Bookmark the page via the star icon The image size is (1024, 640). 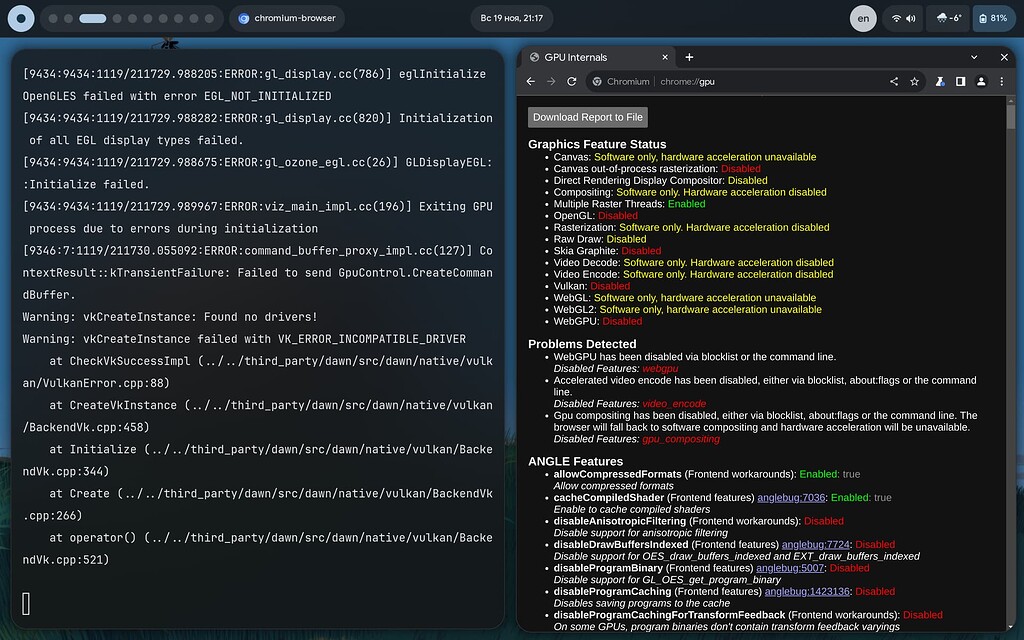pyautogui.click(x=914, y=81)
